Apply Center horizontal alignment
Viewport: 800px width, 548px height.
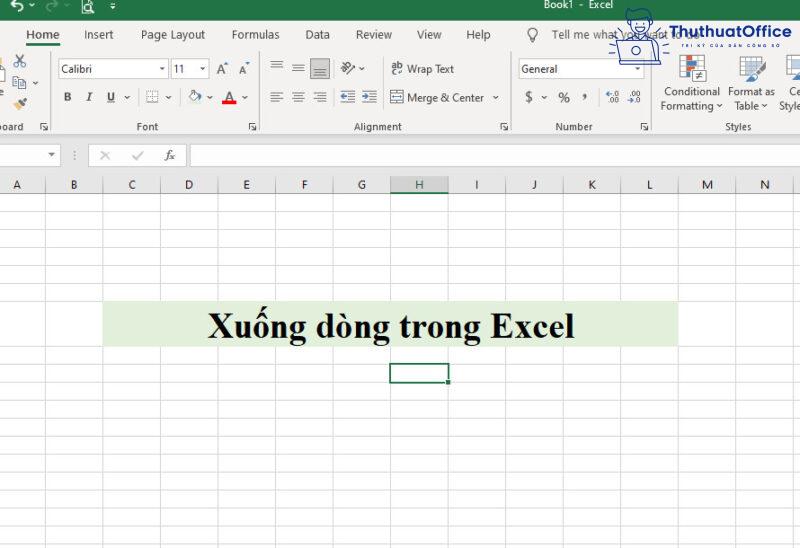point(298,98)
